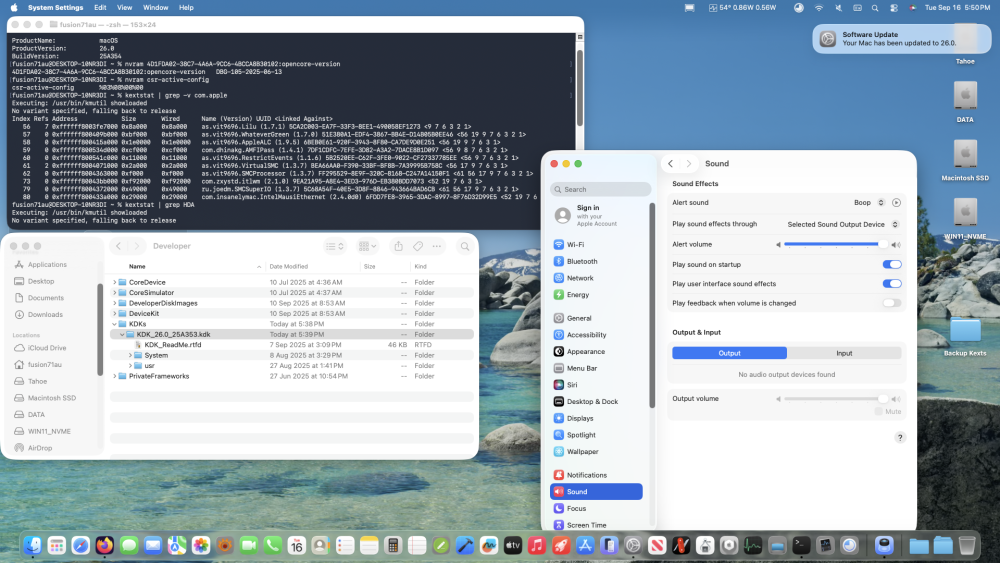Open News app in the Dock
The height and width of the screenshot is (563, 1000).
pyautogui.click(x=657, y=545)
